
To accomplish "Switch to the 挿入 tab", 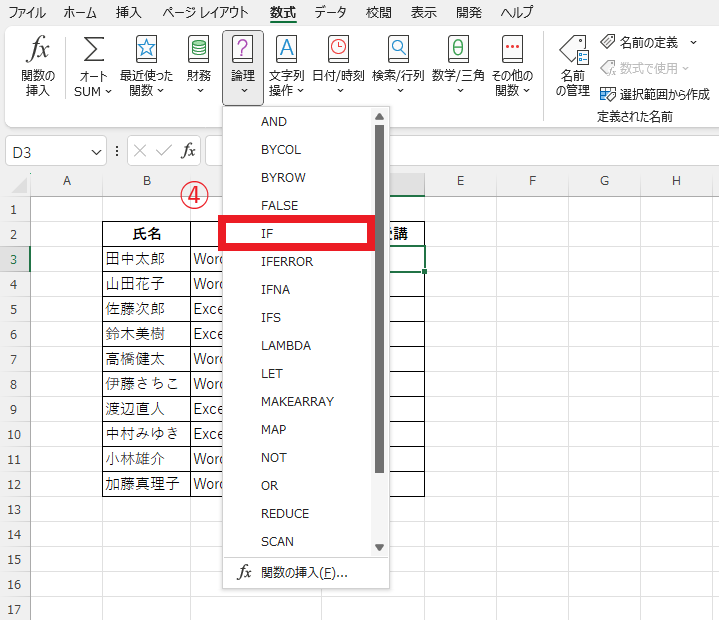I will pos(128,12).
